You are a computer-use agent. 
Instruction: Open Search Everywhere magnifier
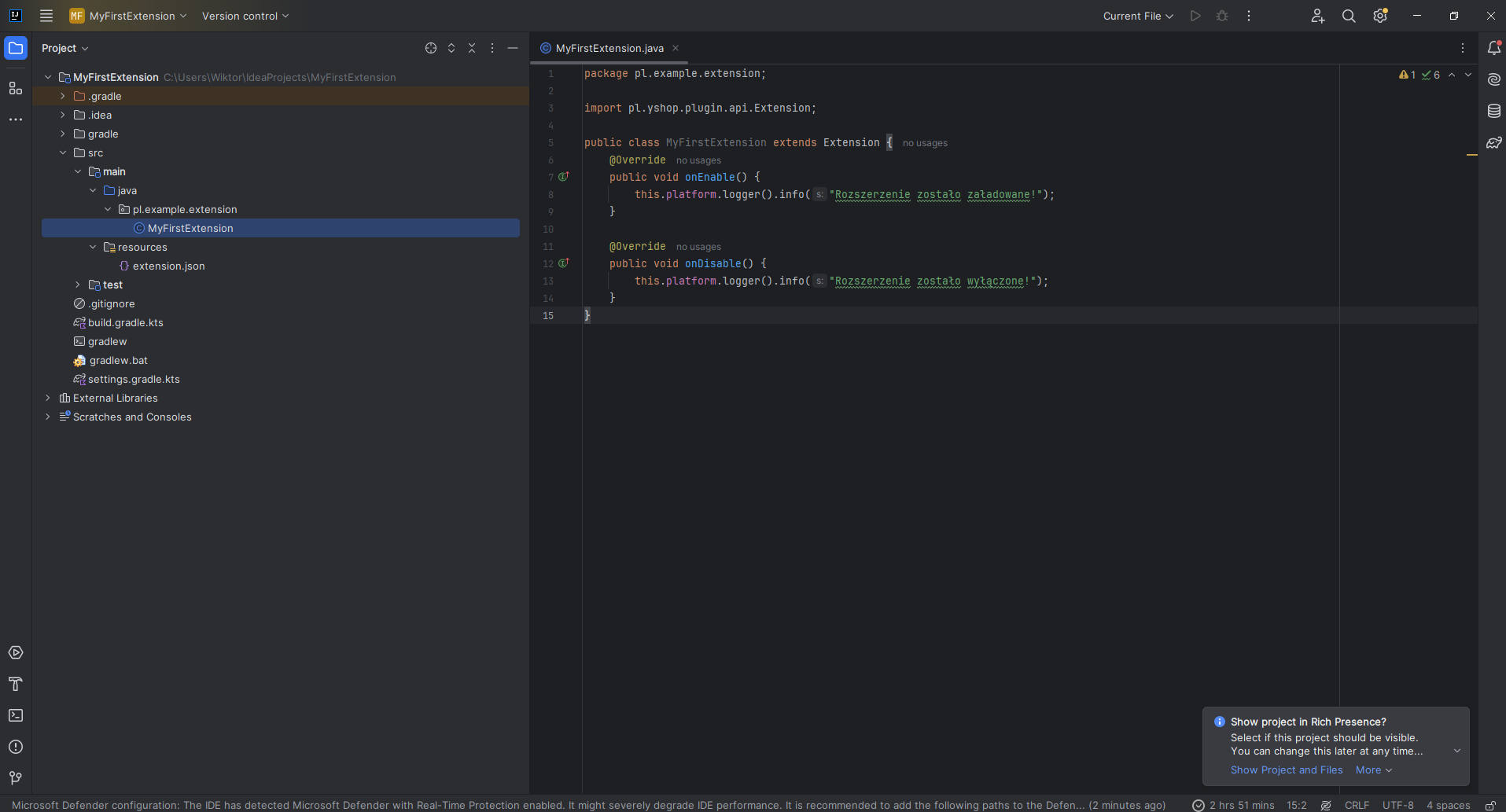click(1349, 16)
